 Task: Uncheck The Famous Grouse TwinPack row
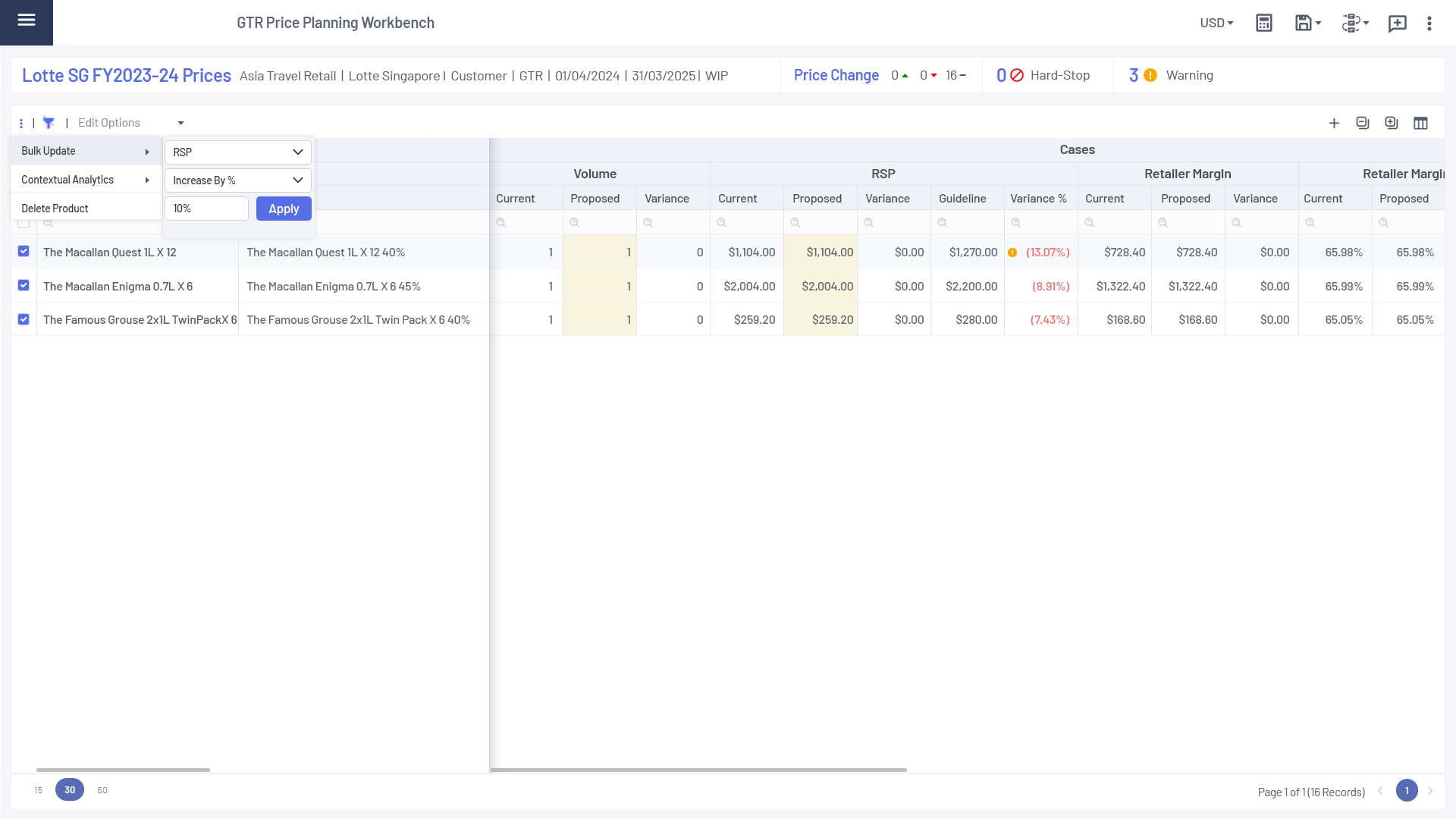pos(24,319)
